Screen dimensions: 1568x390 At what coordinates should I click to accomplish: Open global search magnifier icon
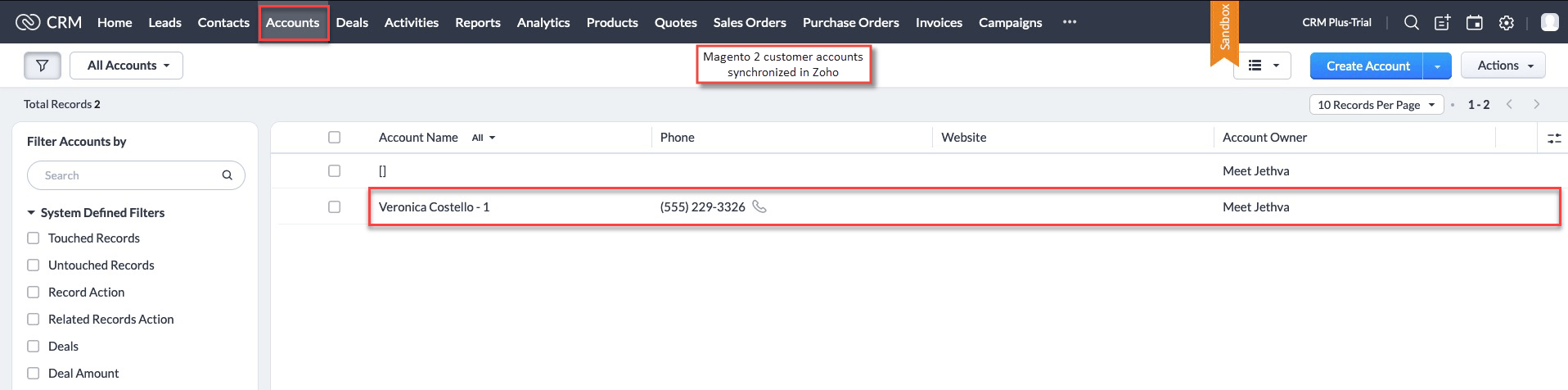tap(1411, 23)
